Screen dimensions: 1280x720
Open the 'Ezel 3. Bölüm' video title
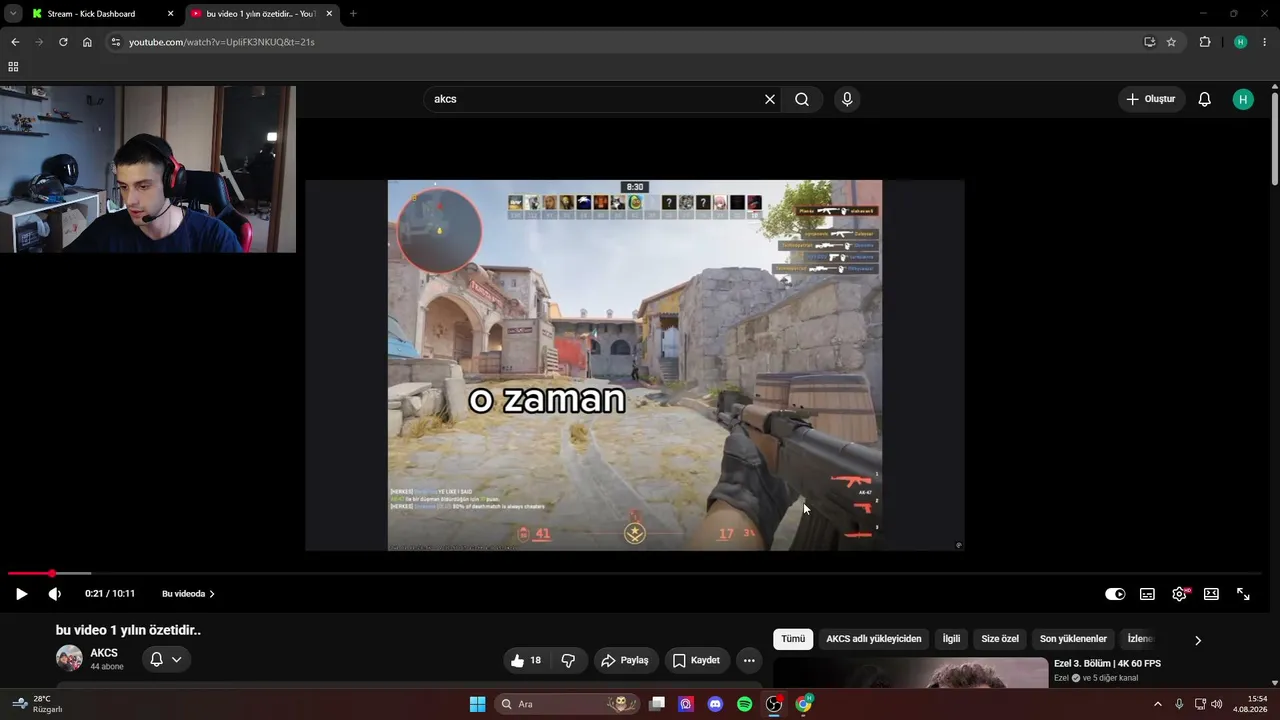click(x=1107, y=663)
